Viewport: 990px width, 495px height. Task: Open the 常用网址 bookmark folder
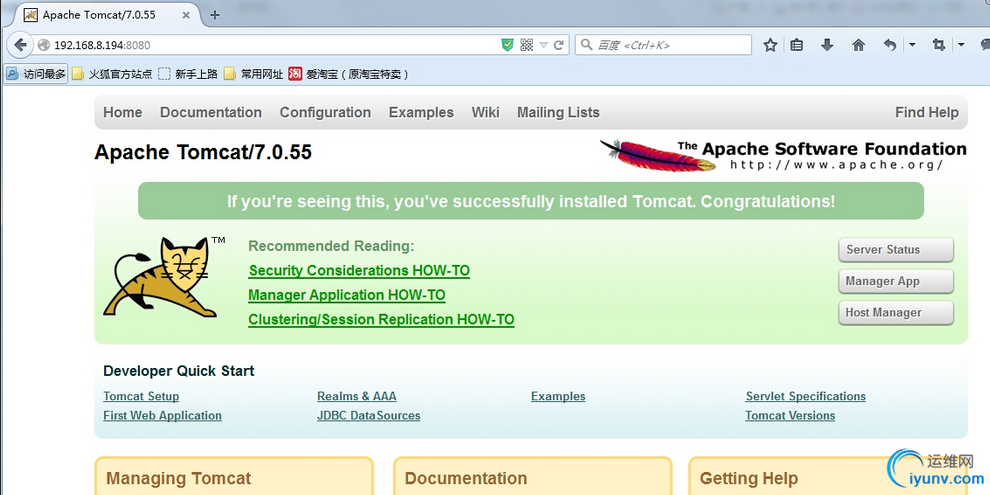coord(254,74)
